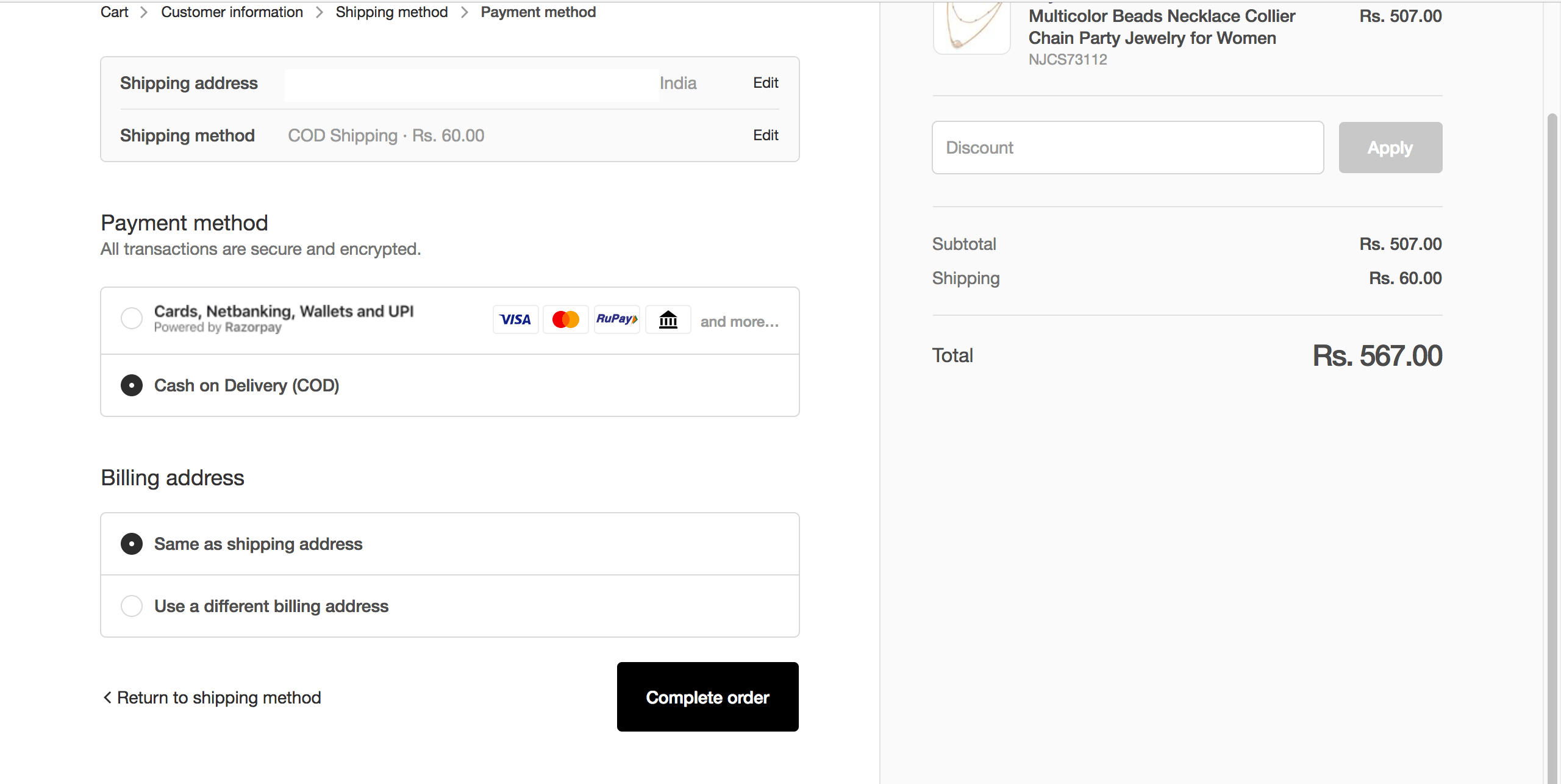
Task: Click the netbanking bank icon
Action: (x=668, y=319)
